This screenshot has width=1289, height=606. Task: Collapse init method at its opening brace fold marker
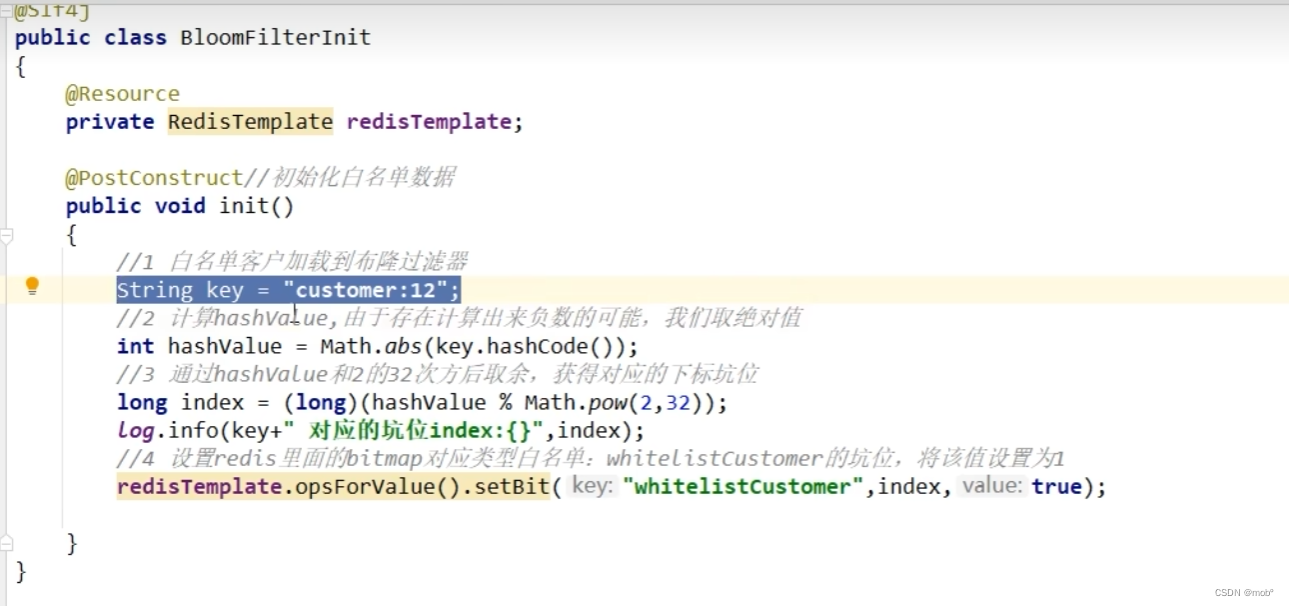[7, 236]
